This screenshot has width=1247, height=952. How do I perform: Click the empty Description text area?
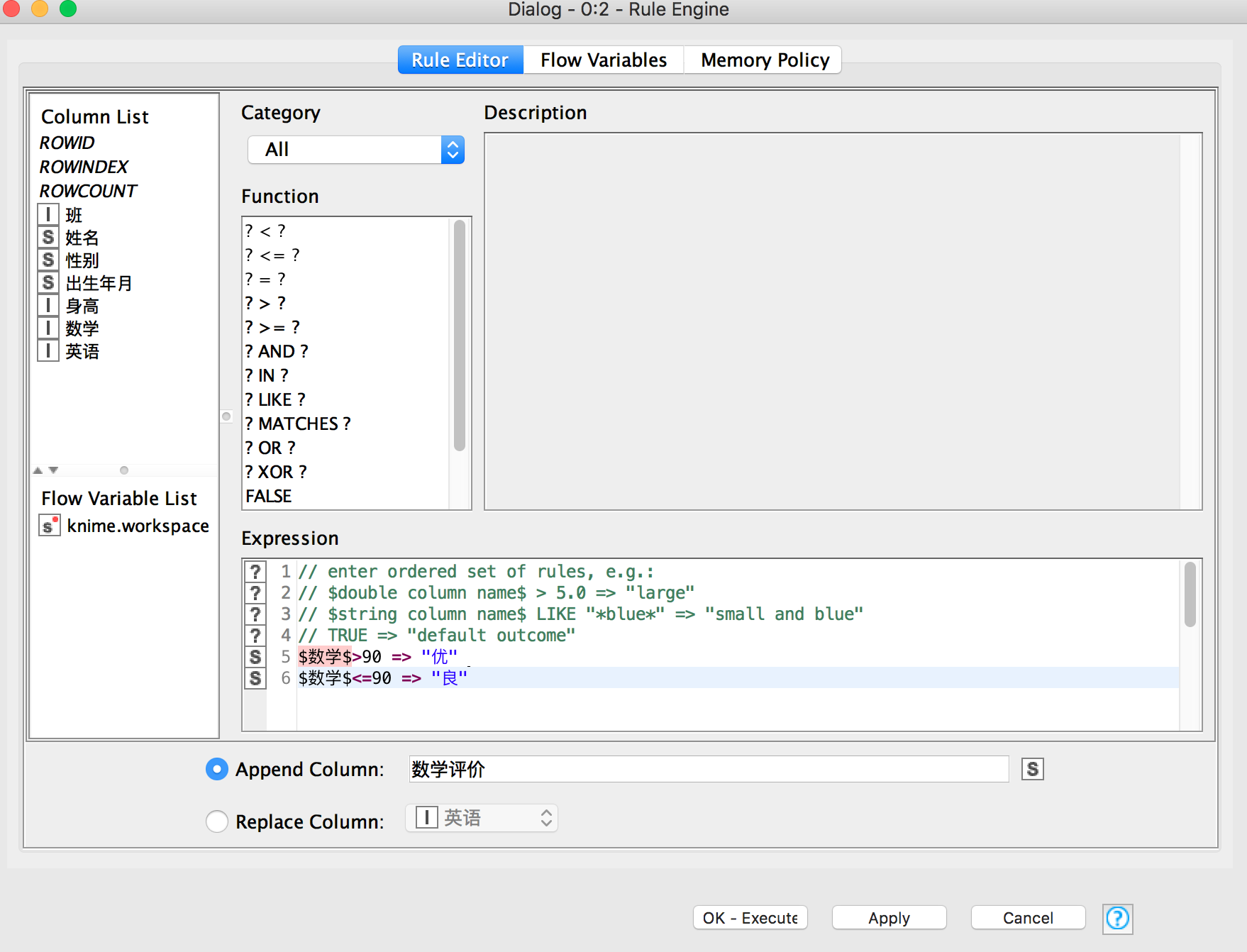(843, 321)
